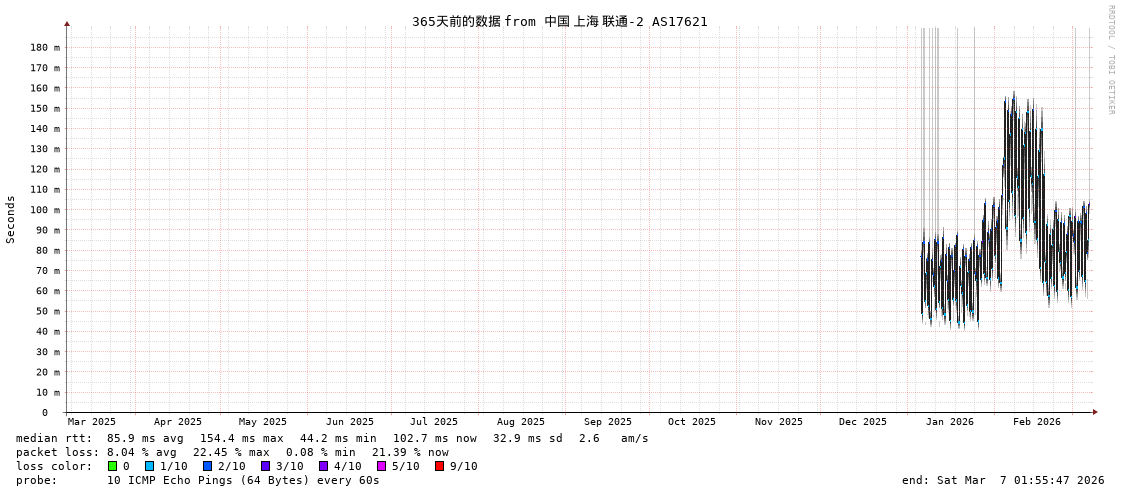Click the magenta 5/10 loss color swatch
The width and height of the screenshot is (1121, 494).
click(x=381, y=466)
